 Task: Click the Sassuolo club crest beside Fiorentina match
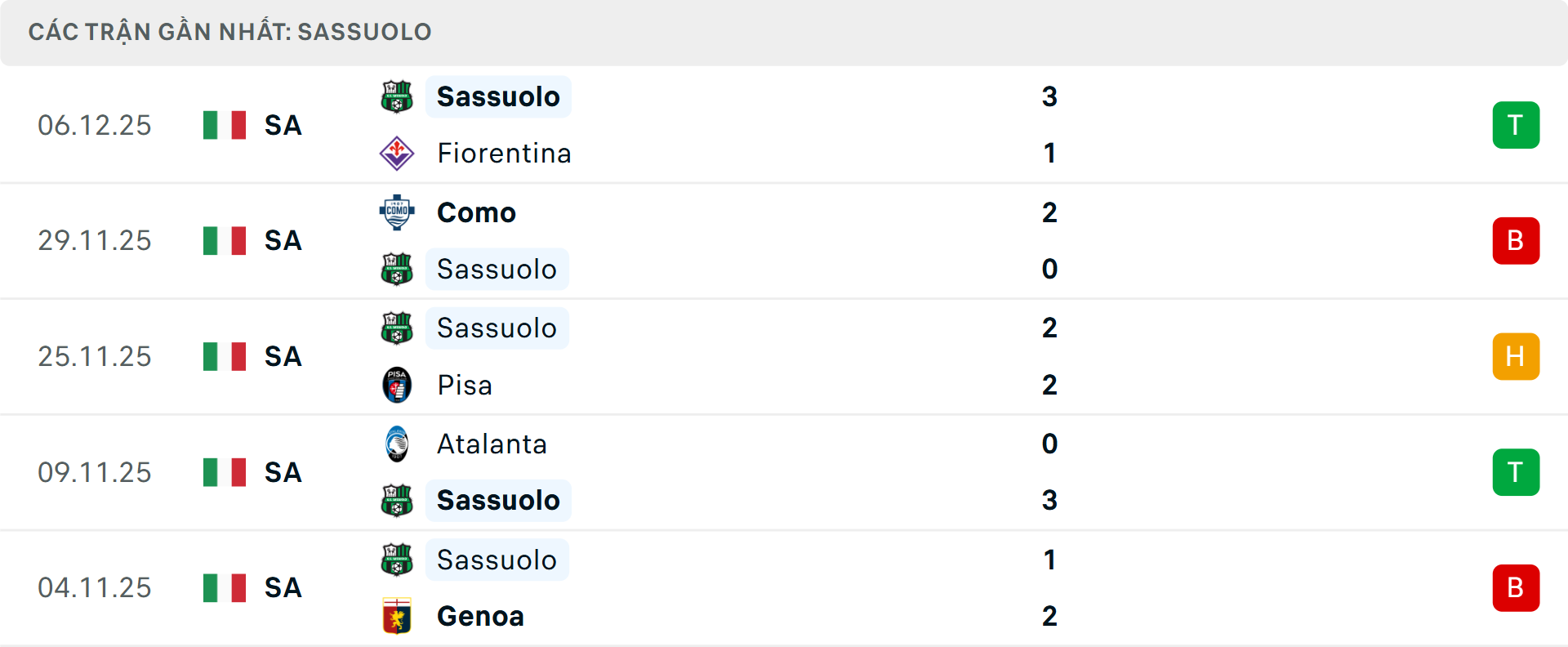pyautogui.click(x=397, y=96)
